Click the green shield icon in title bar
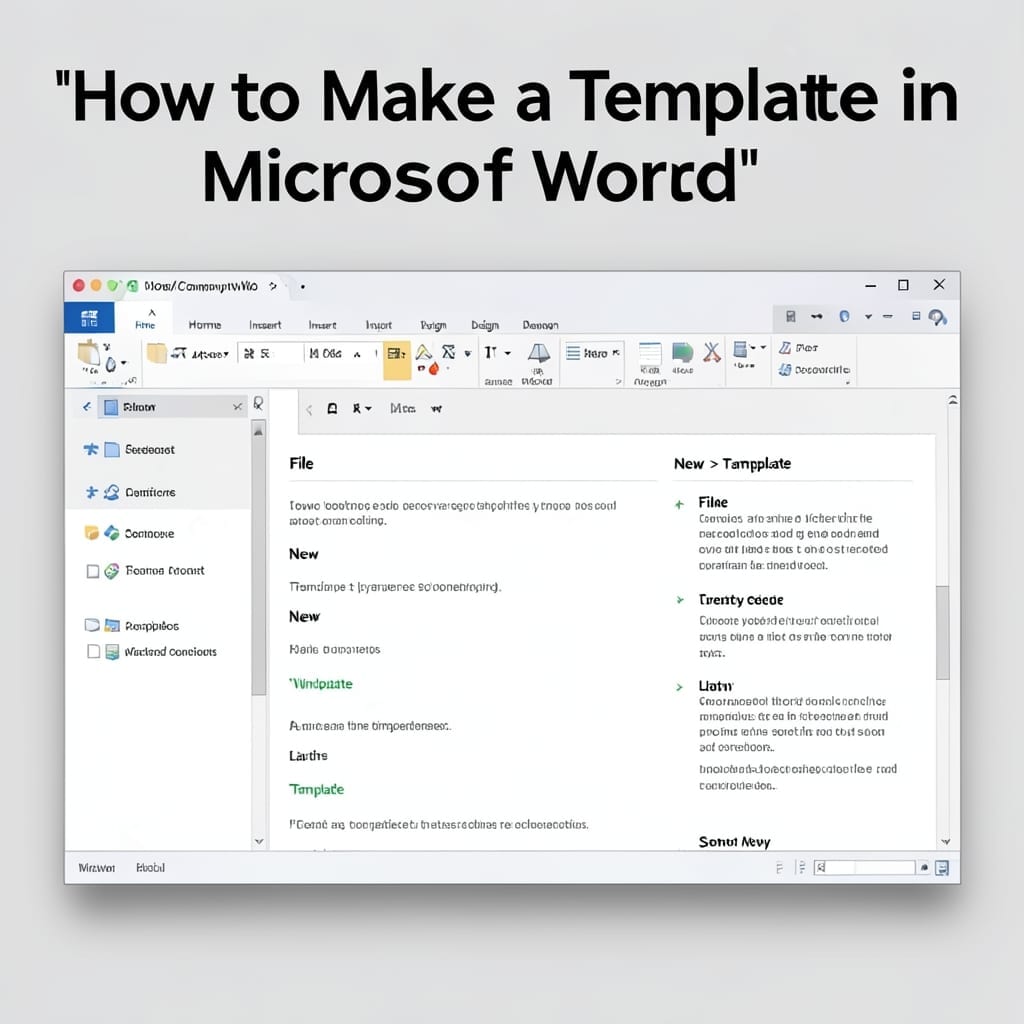The width and height of the screenshot is (1024, 1024). (x=133, y=286)
